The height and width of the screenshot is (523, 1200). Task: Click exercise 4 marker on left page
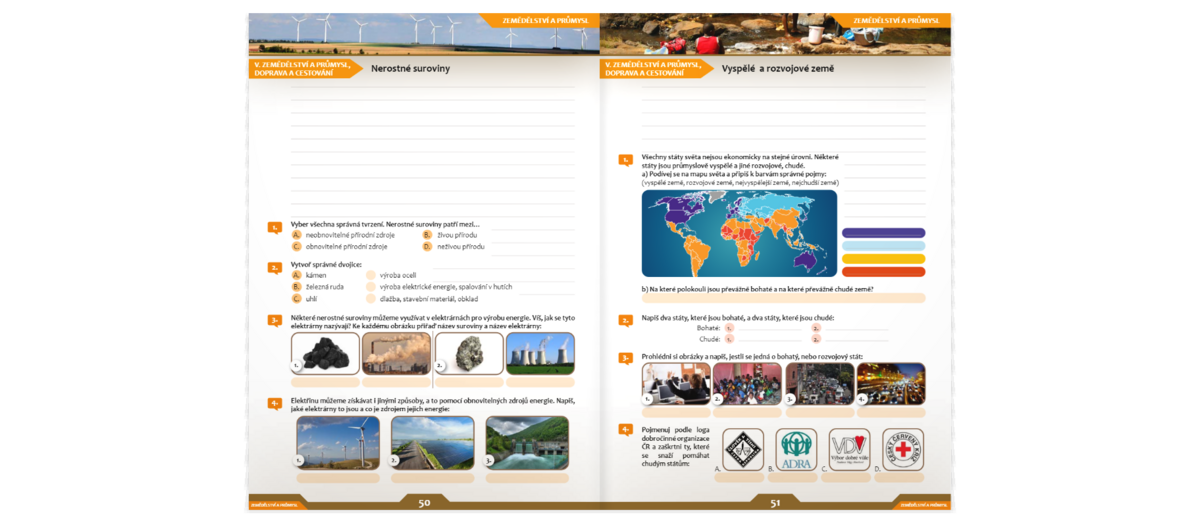coord(274,404)
